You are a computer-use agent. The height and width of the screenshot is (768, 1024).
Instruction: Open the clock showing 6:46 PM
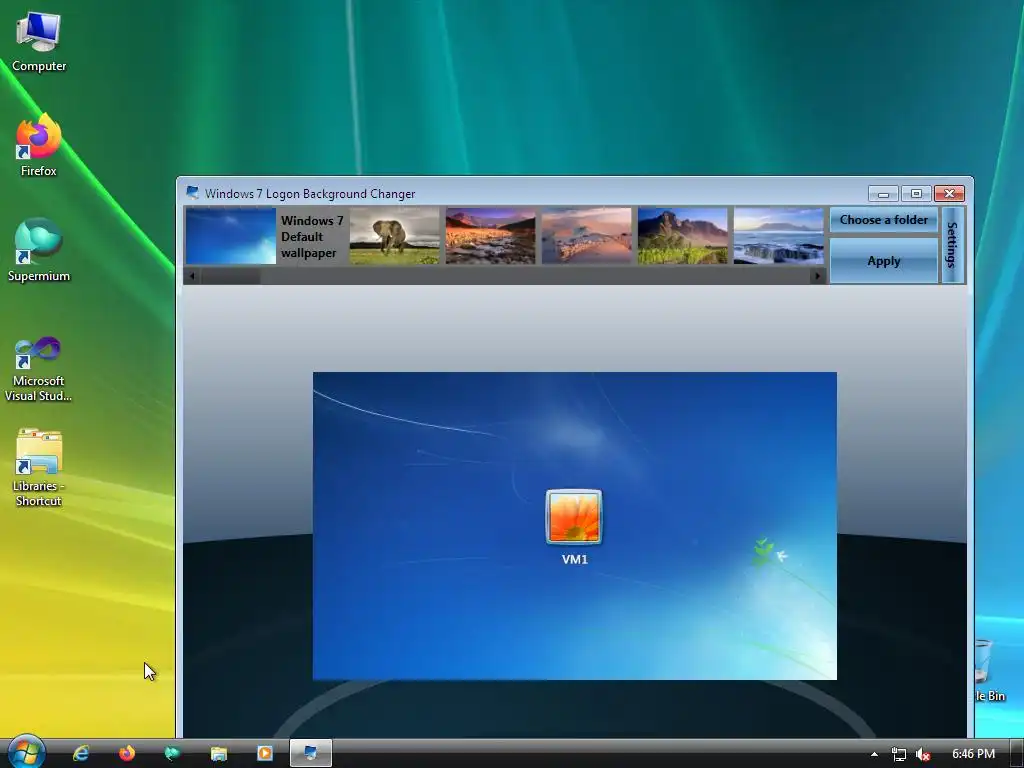click(x=973, y=754)
